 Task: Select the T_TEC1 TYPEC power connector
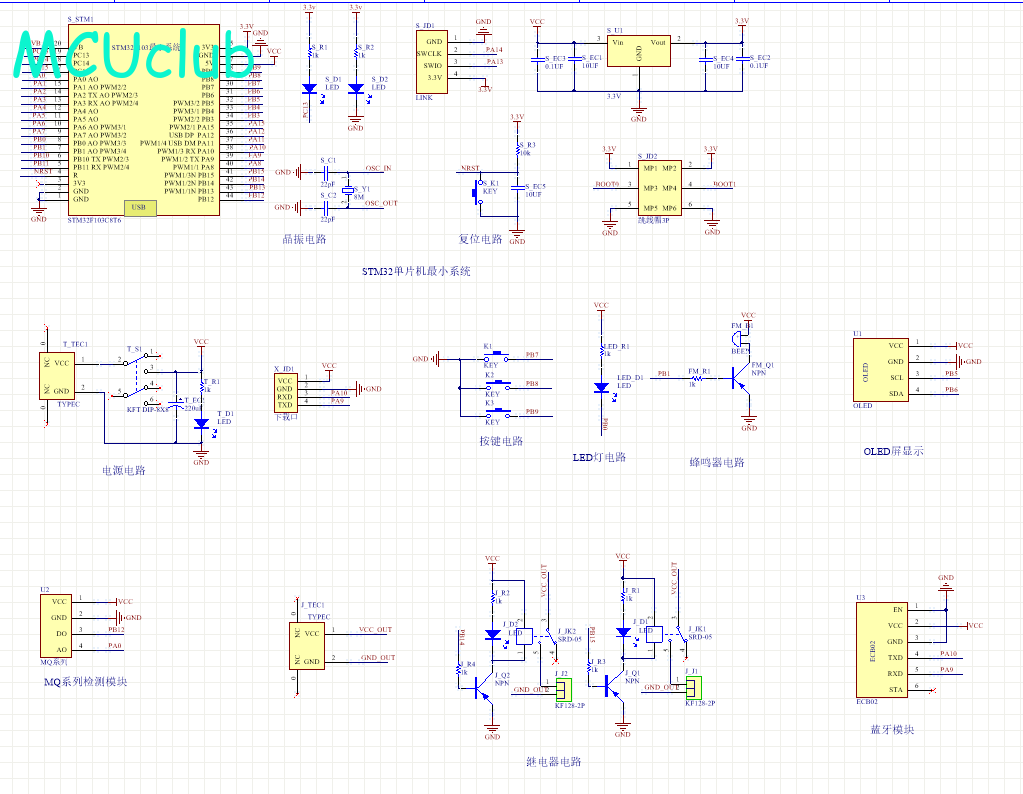pos(57,375)
